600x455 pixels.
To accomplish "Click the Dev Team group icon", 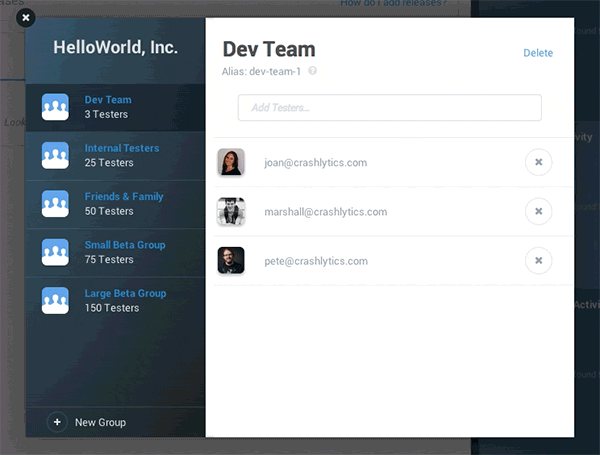I will click(x=55, y=107).
